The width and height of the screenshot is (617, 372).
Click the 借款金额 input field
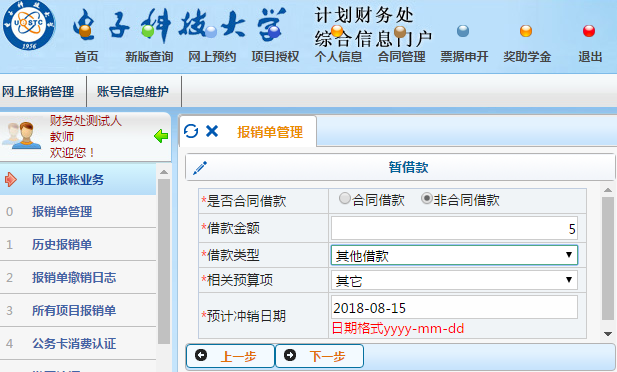point(454,228)
